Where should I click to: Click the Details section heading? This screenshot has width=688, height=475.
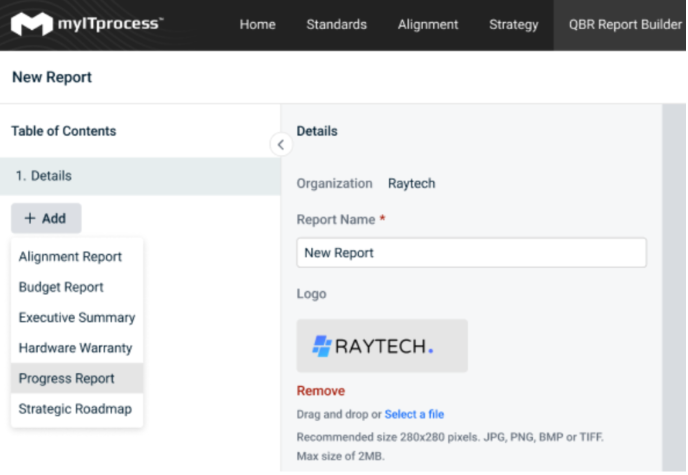317,131
